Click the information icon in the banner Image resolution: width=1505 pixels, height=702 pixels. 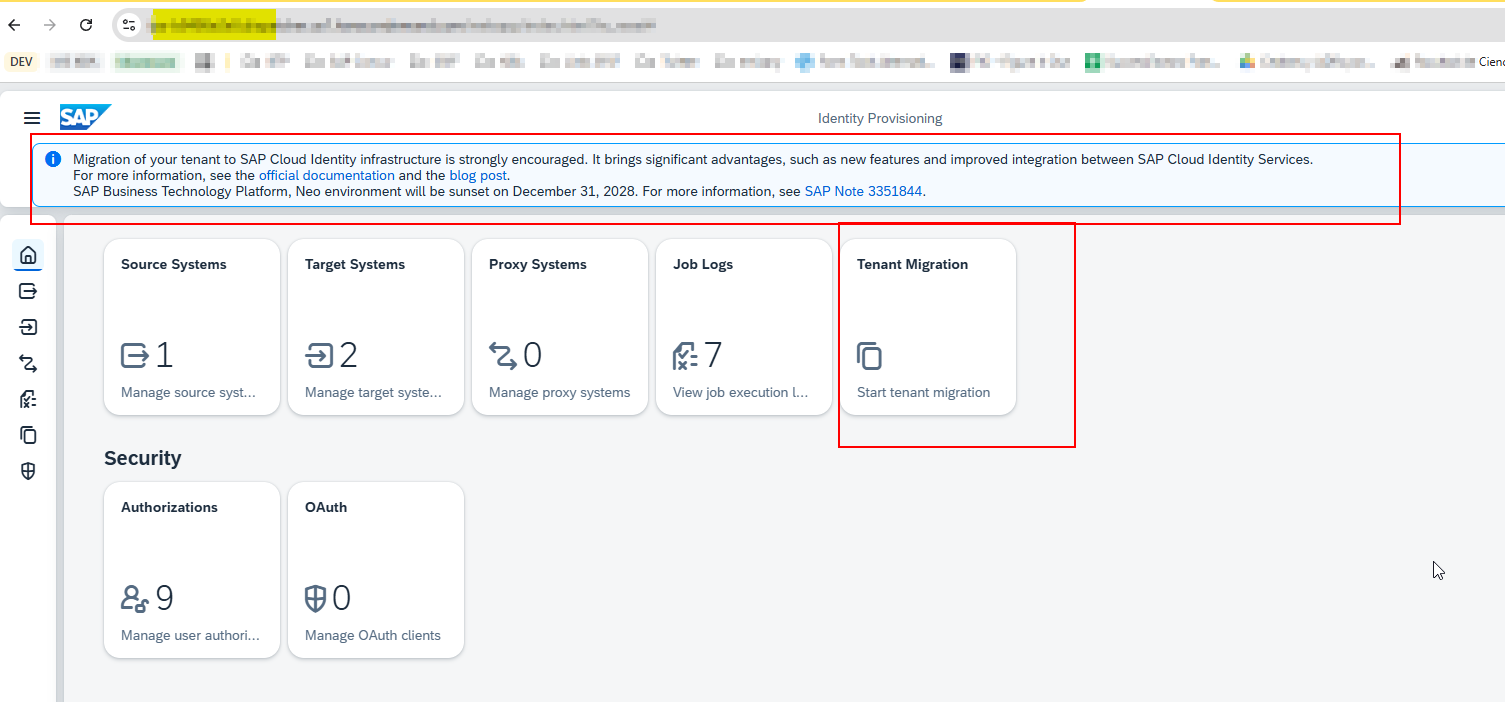click(52, 159)
